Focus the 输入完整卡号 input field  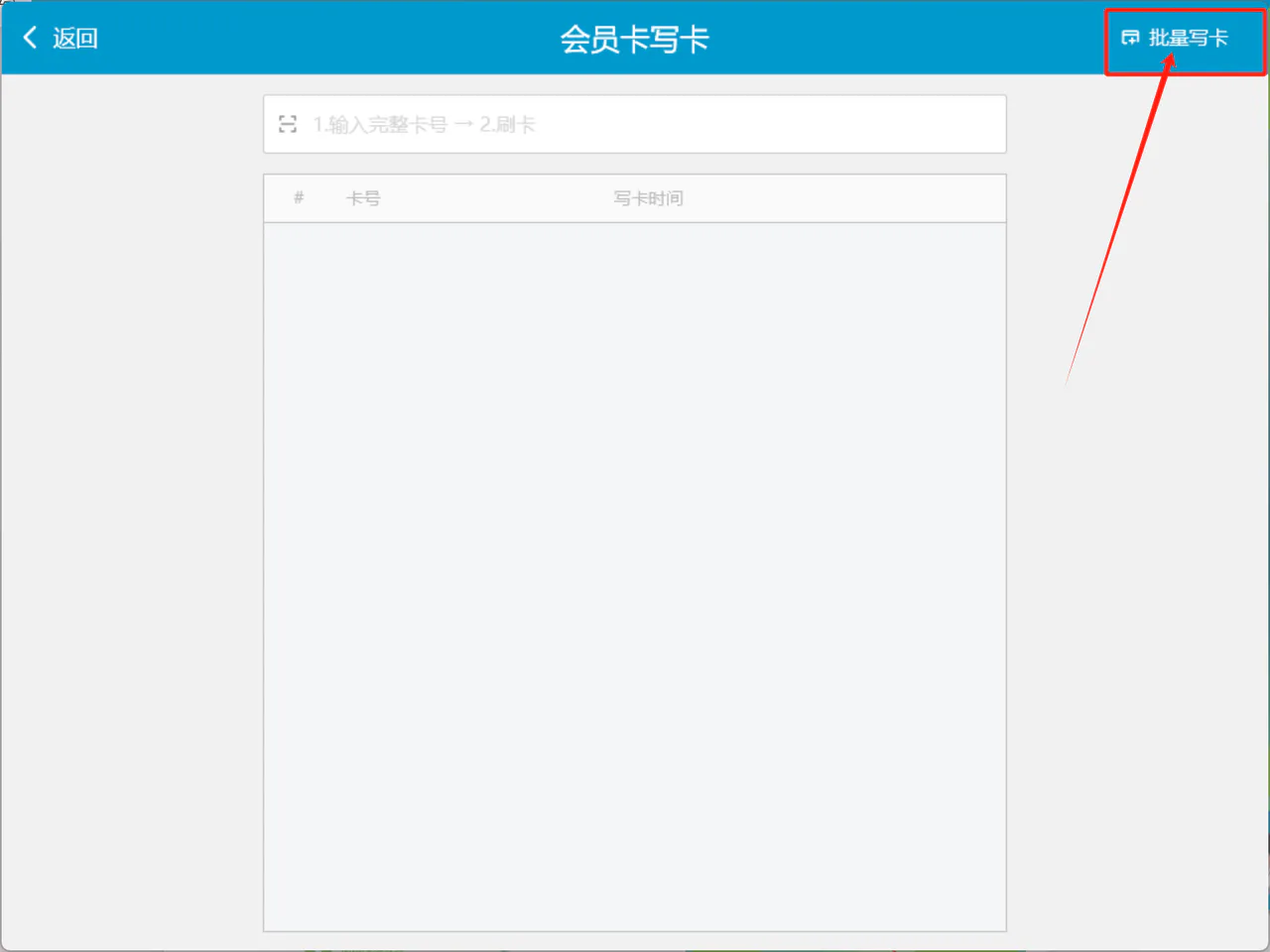pos(635,124)
